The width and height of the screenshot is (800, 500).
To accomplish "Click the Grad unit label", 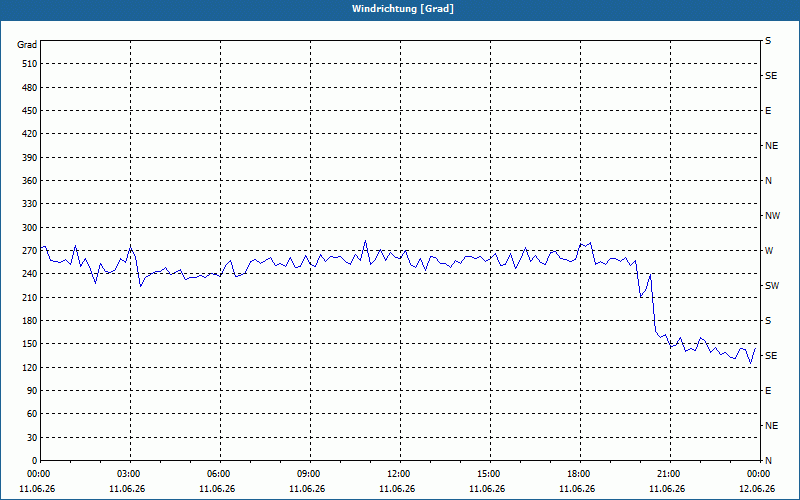I will click(27, 45).
